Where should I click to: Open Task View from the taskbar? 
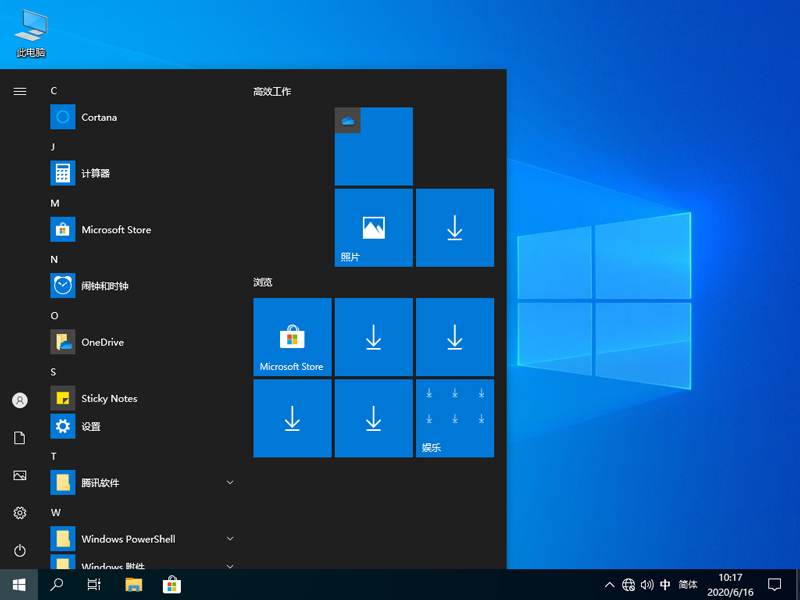pos(94,585)
